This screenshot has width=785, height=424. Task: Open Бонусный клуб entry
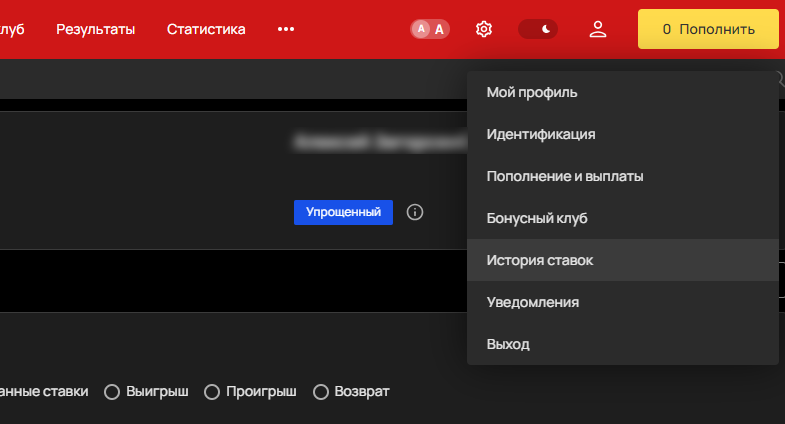[622, 218]
